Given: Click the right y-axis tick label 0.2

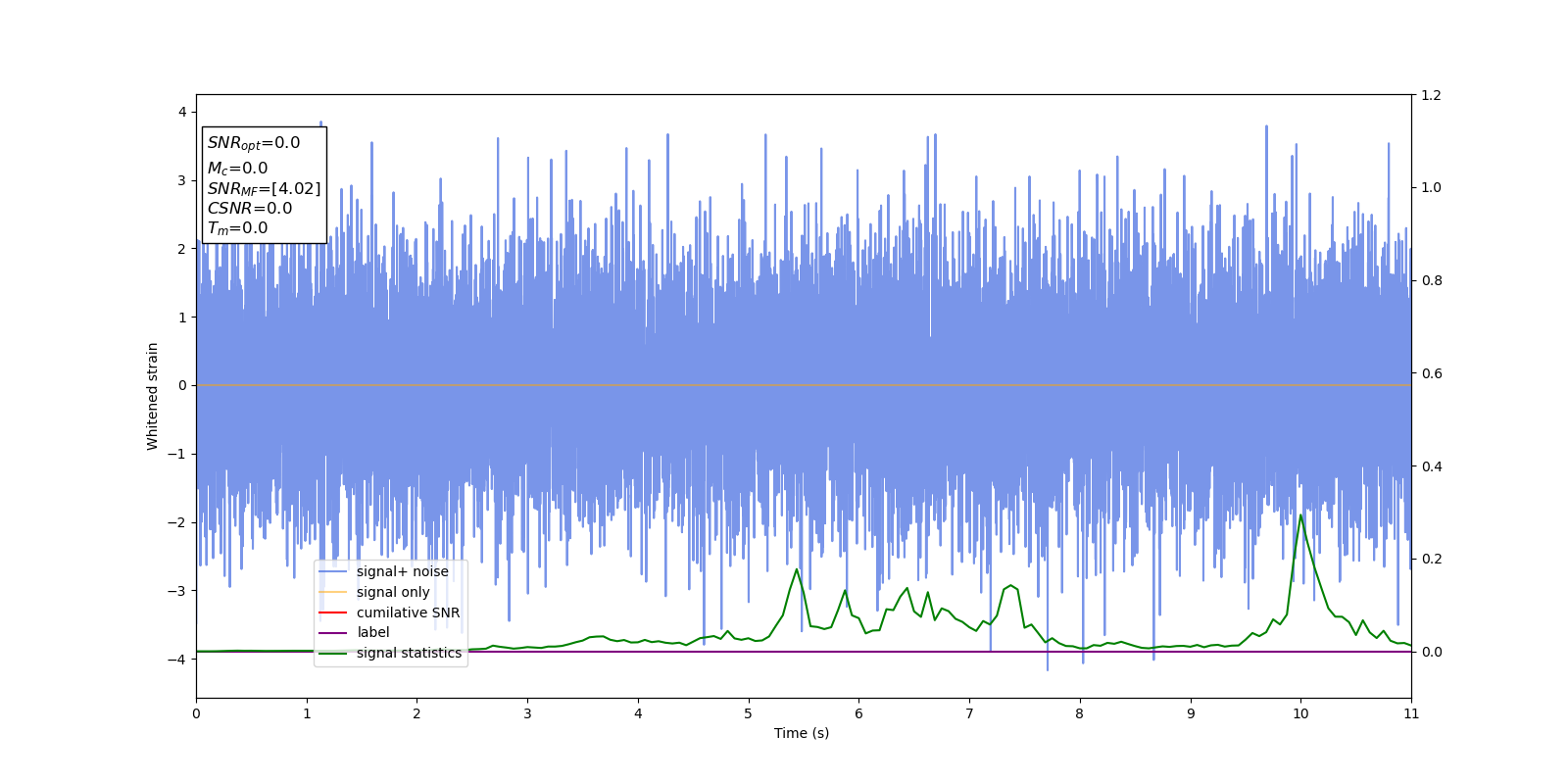Looking at the screenshot, I should [1432, 559].
